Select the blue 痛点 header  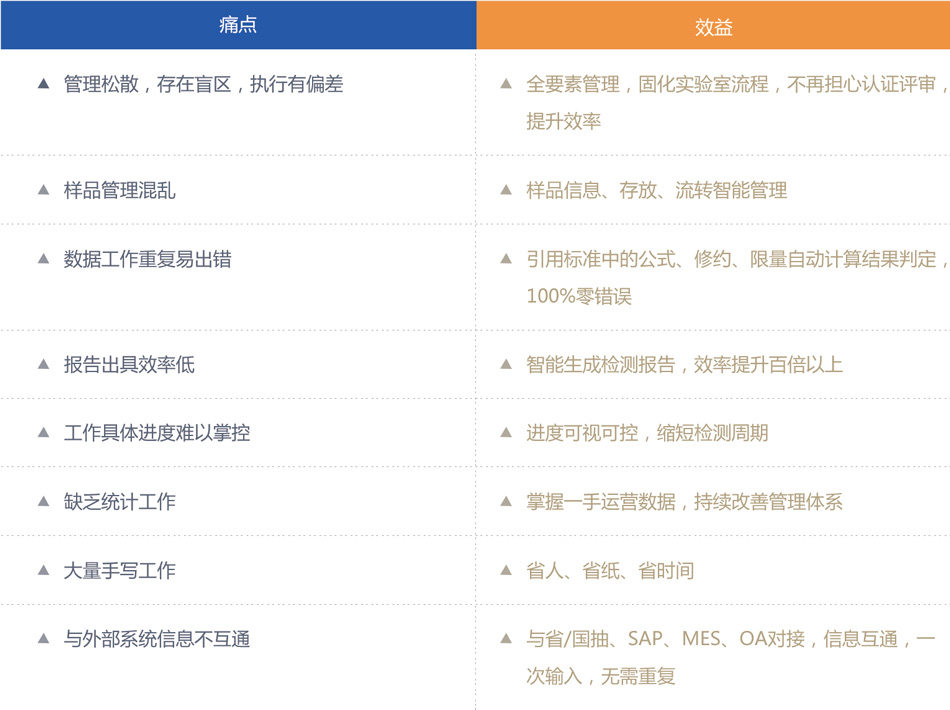[238, 25]
